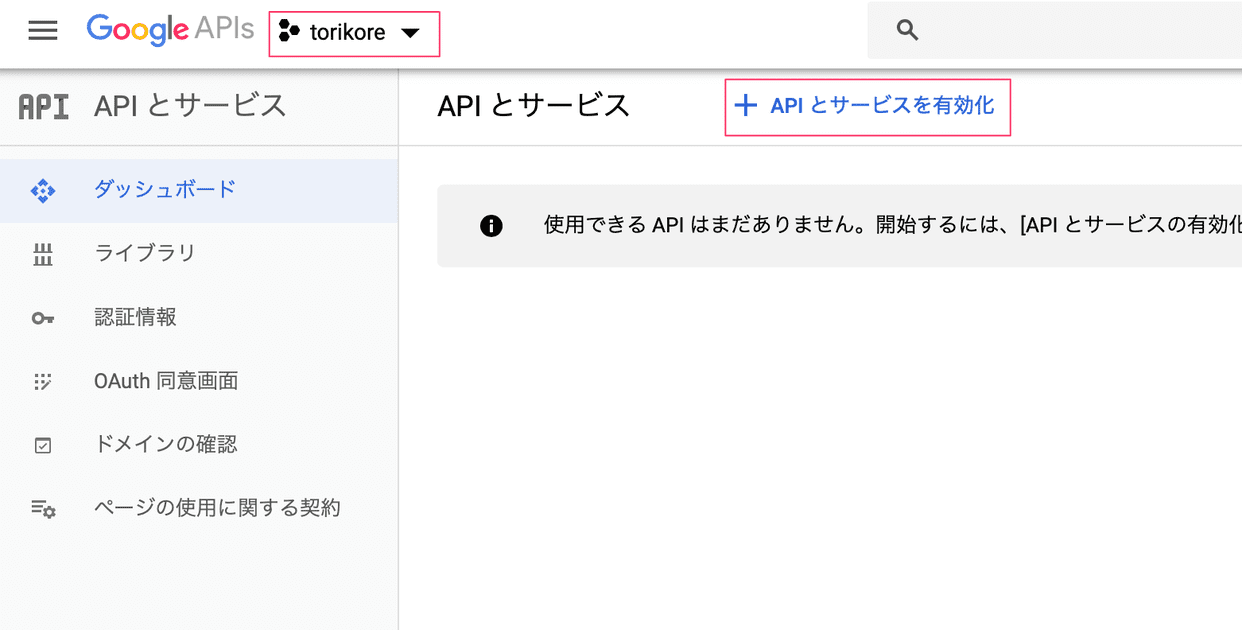Open the torikore project dropdown

[x=355, y=31]
